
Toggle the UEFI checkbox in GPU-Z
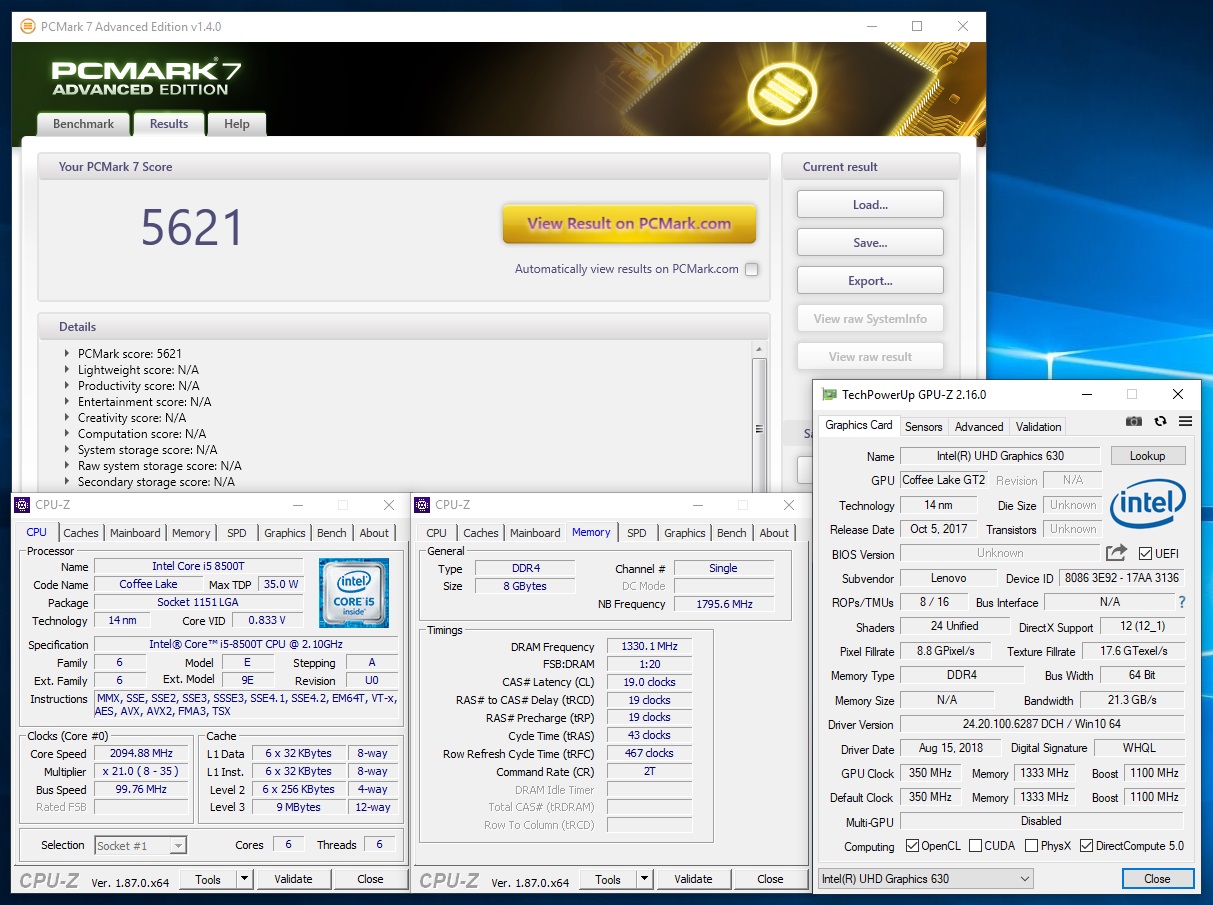pos(1145,553)
